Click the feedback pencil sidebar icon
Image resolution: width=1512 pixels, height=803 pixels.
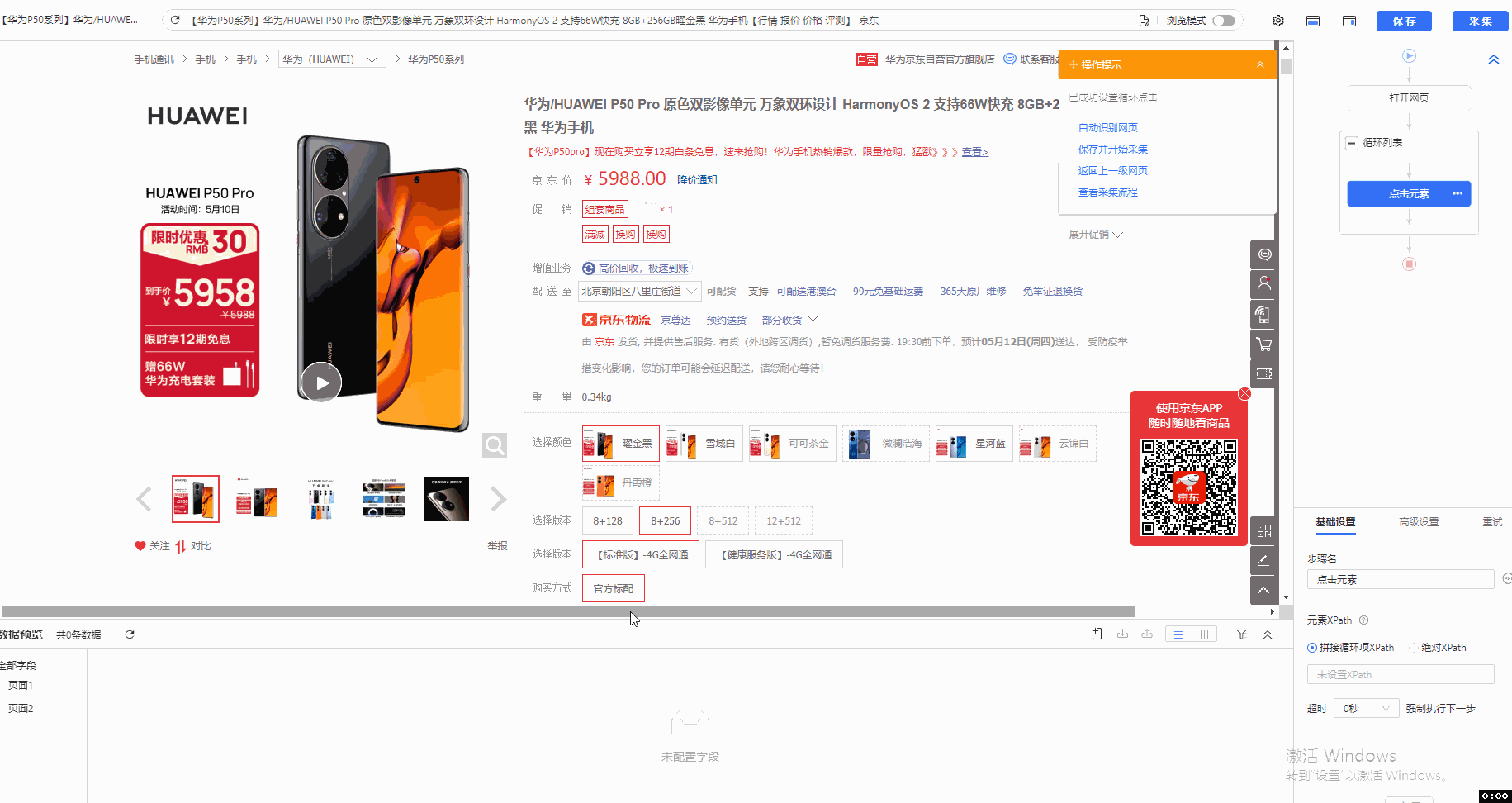1263,560
